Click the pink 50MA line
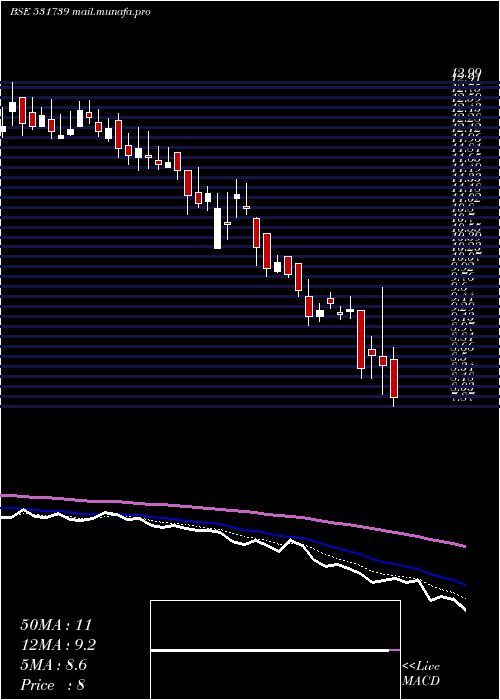The width and height of the screenshot is (500, 700). (x=232, y=510)
